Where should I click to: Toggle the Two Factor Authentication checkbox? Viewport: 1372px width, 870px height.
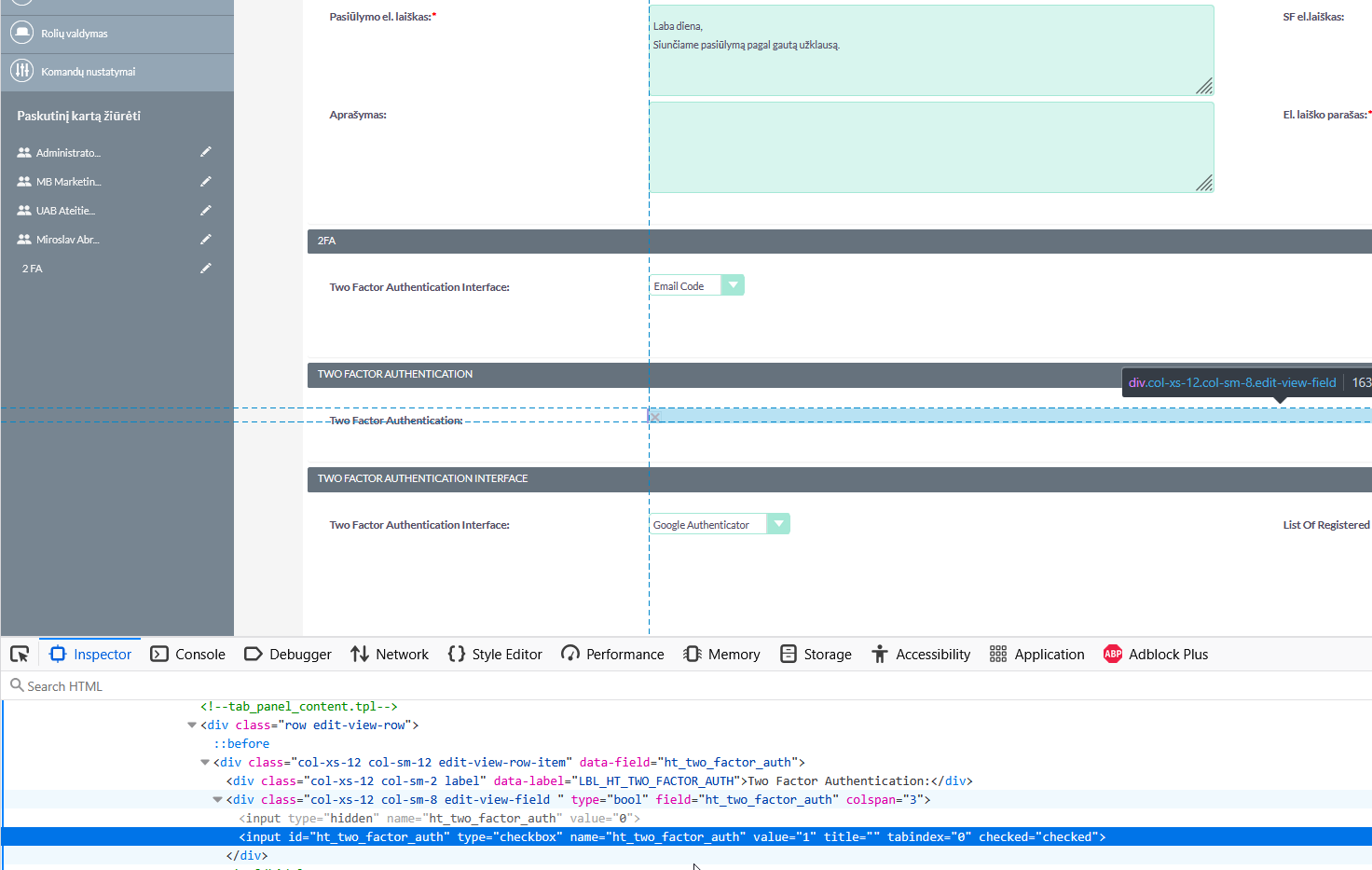(x=654, y=417)
